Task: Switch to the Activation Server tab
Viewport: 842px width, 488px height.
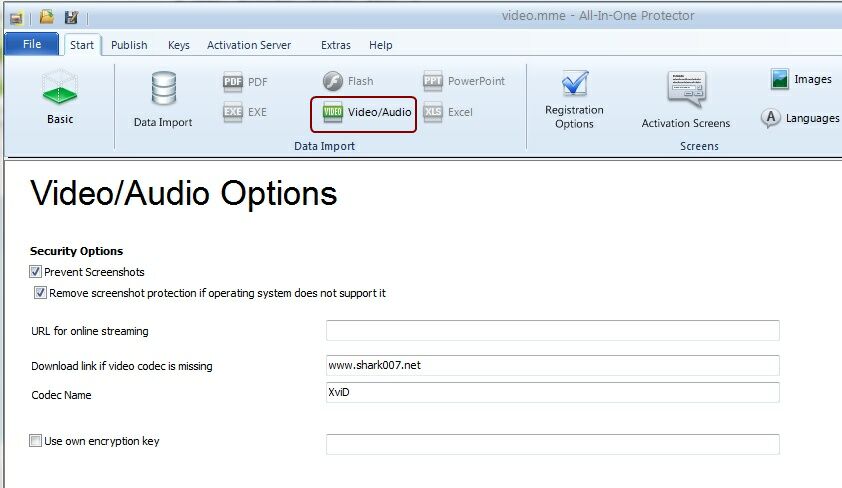Action: point(249,45)
